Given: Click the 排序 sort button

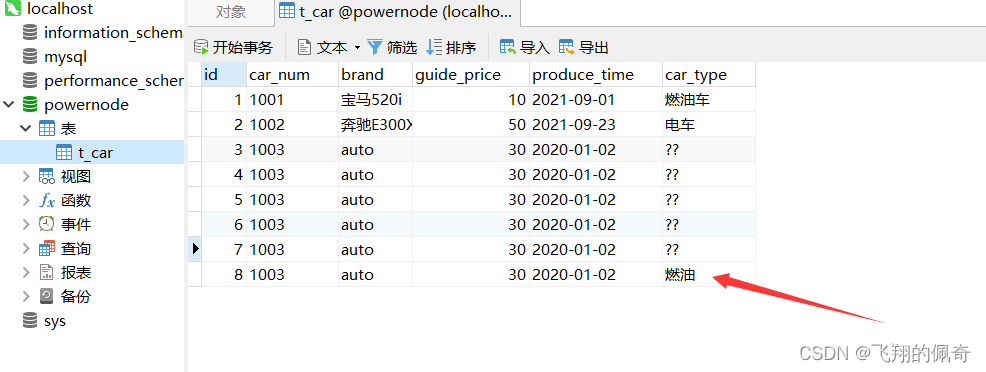Looking at the screenshot, I should pos(451,47).
